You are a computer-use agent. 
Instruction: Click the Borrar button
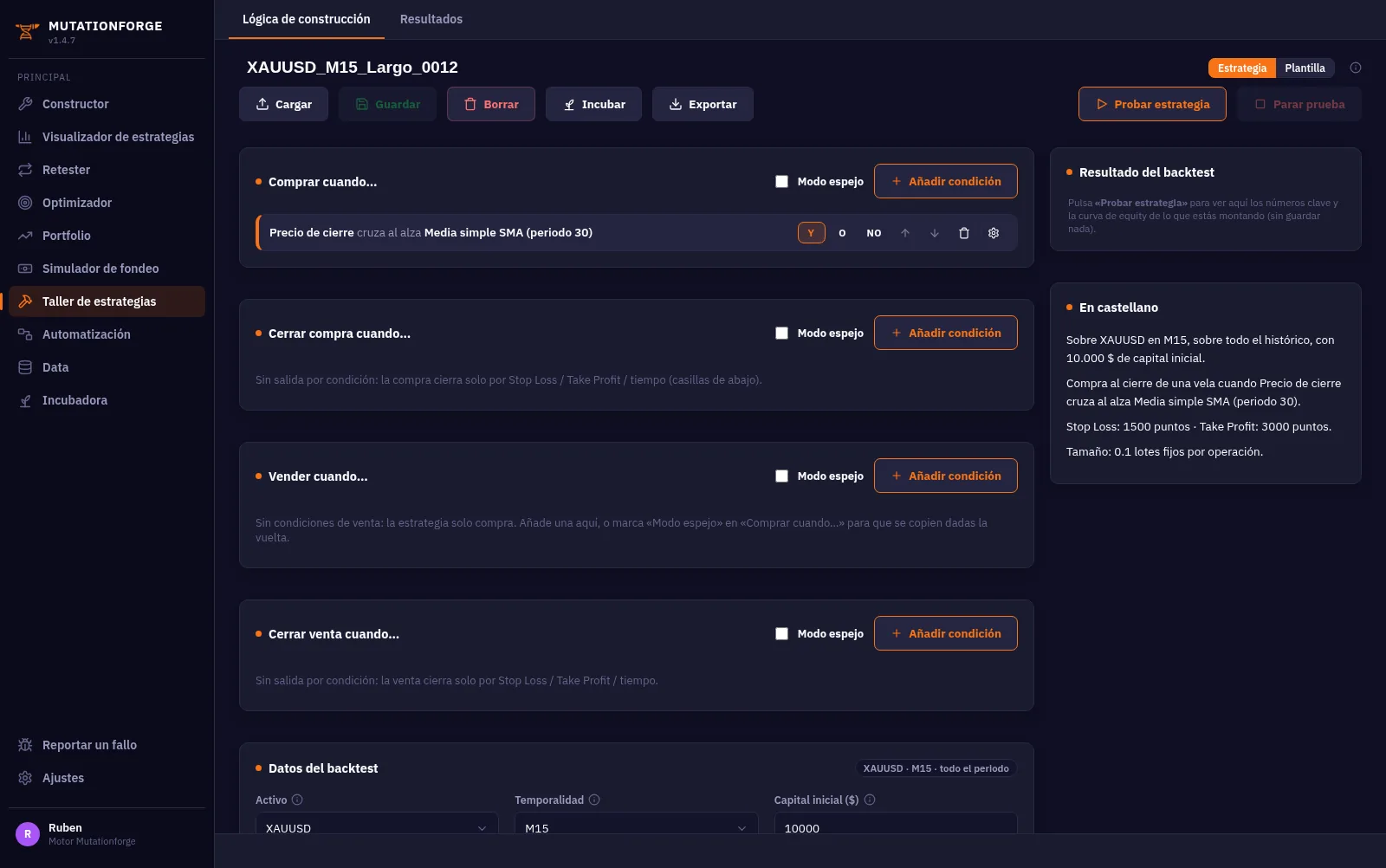click(x=491, y=104)
